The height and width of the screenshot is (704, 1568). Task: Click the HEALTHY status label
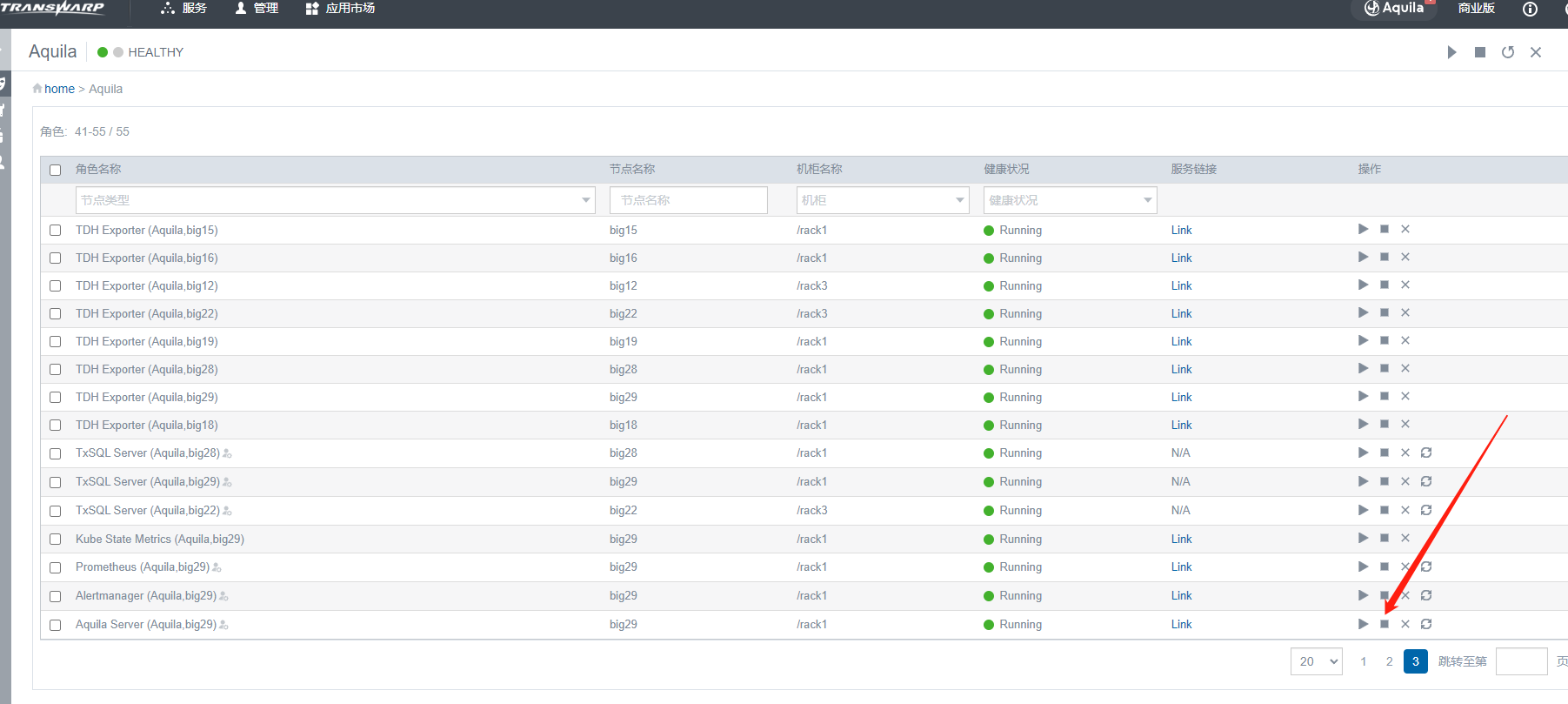[x=156, y=52]
